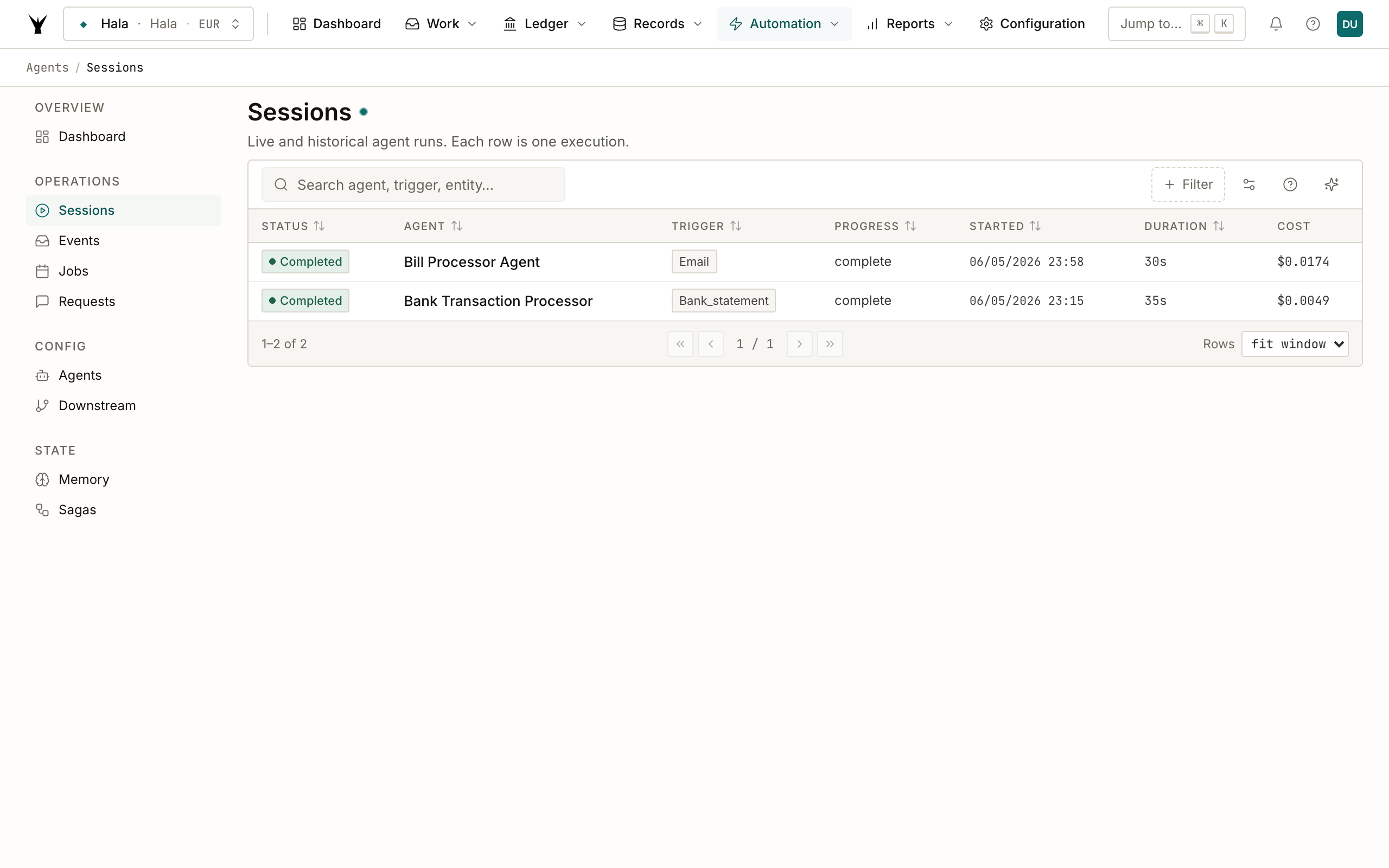
Task: Open the Hala entity switcher dropdown
Action: point(158,23)
